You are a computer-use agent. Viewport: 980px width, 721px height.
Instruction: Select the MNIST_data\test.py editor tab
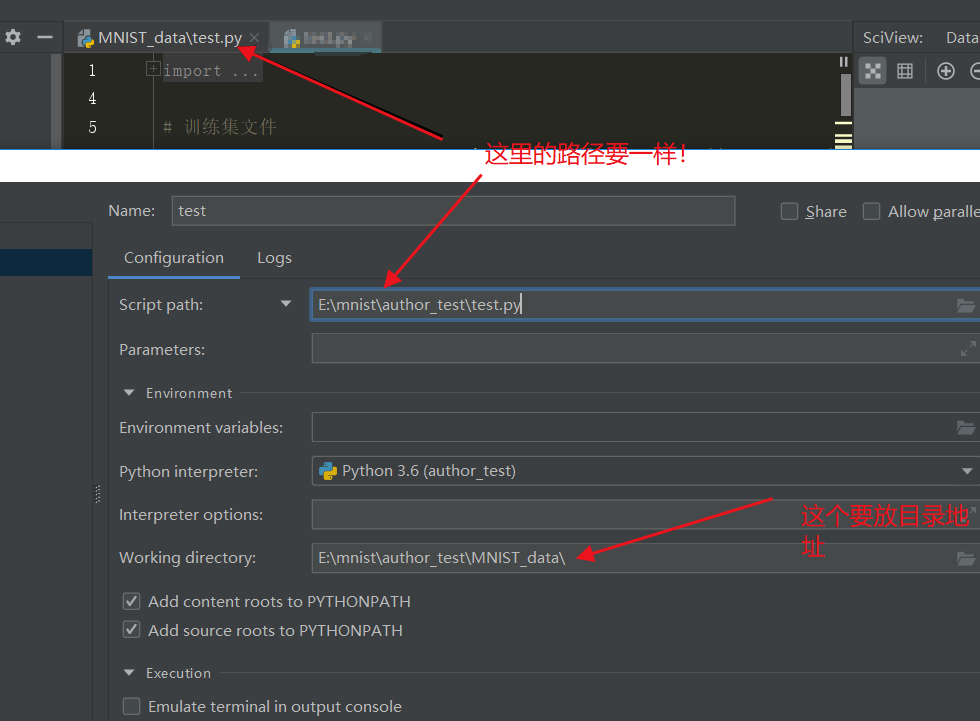click(166, 36)
